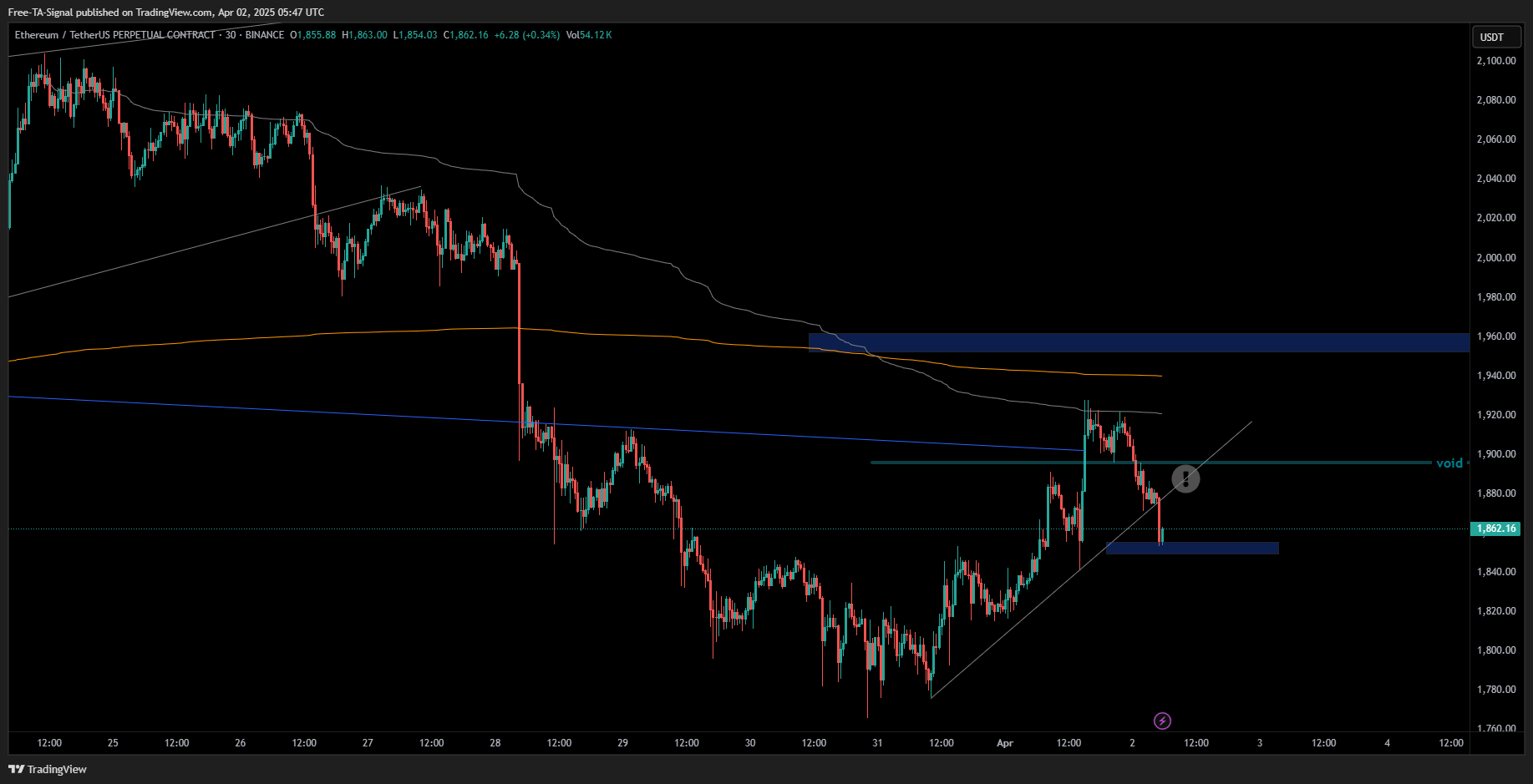Open the USDT currency selector
Image resolution: width=1533 pixels, height=784 pixels.
click(1495, 37)
